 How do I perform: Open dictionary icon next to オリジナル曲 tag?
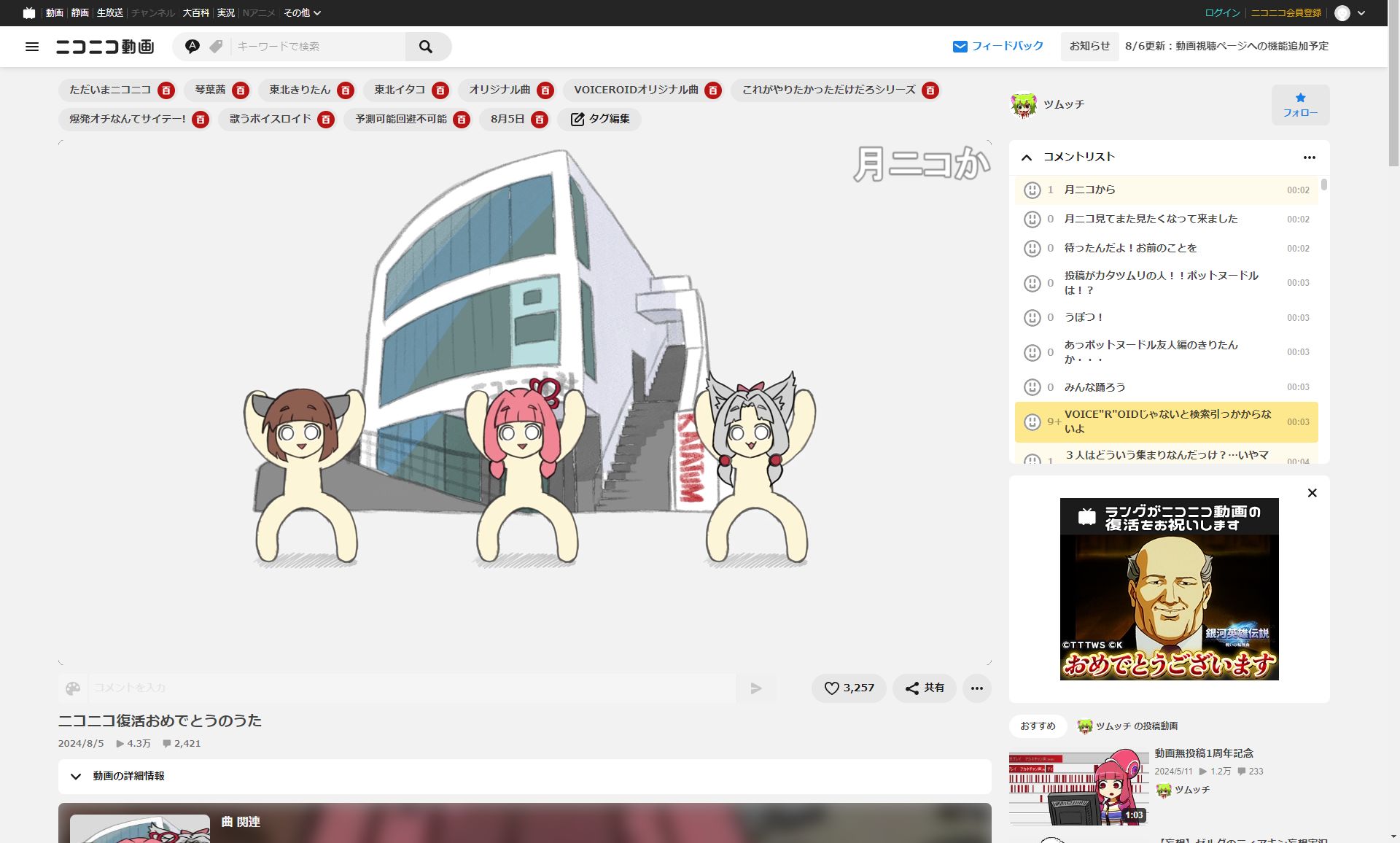(545, 90)
